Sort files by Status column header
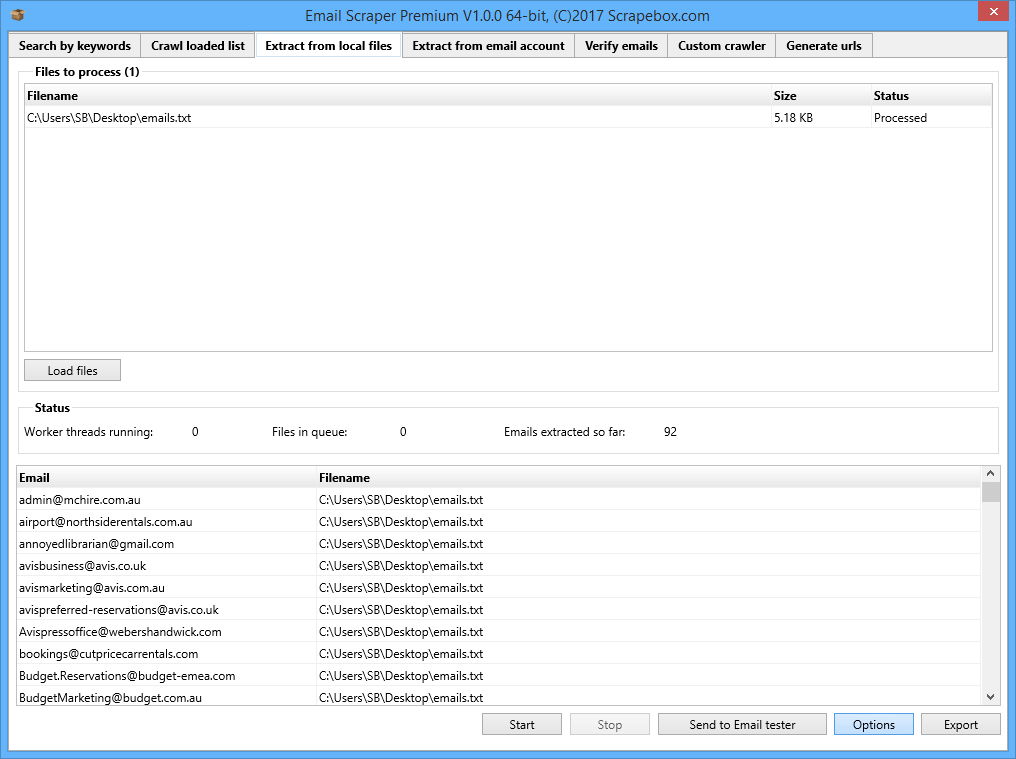The image size is (1016, 759). point(931,95)
